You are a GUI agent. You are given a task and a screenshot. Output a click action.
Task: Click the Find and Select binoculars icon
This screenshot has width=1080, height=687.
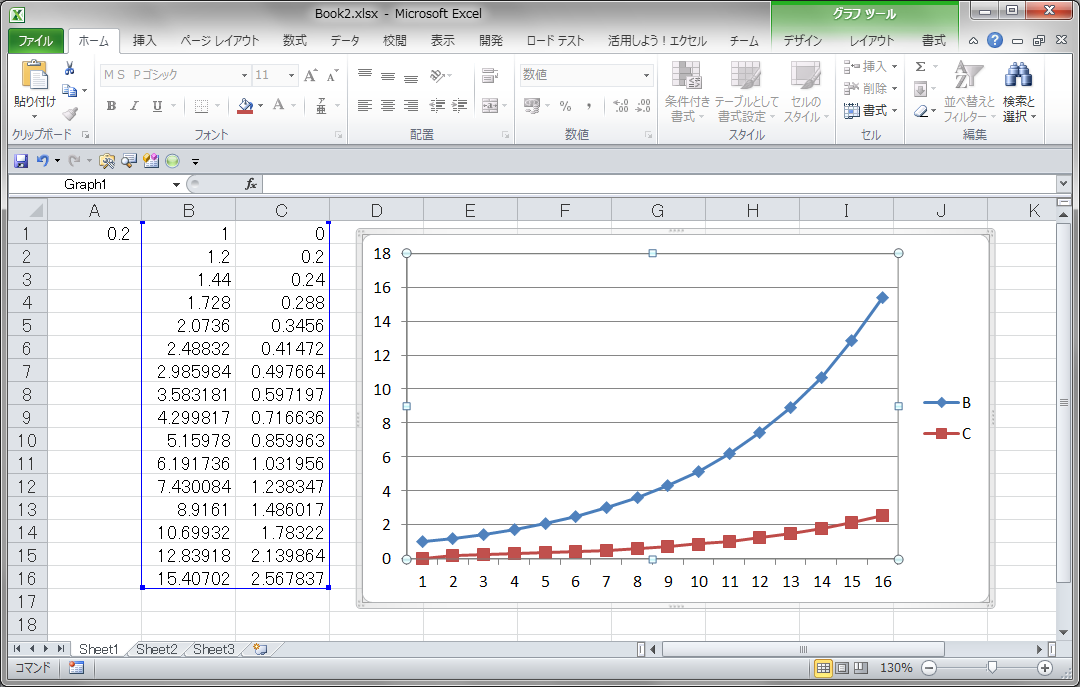tap(1018, 76)
